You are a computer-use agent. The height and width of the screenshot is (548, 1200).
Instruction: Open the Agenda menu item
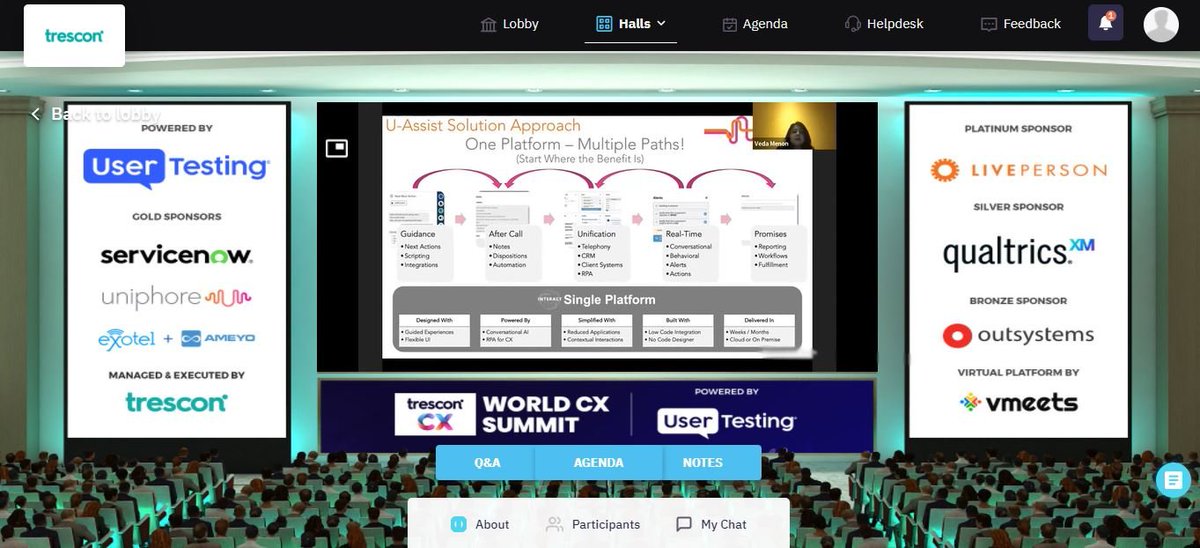click(755, 23)
